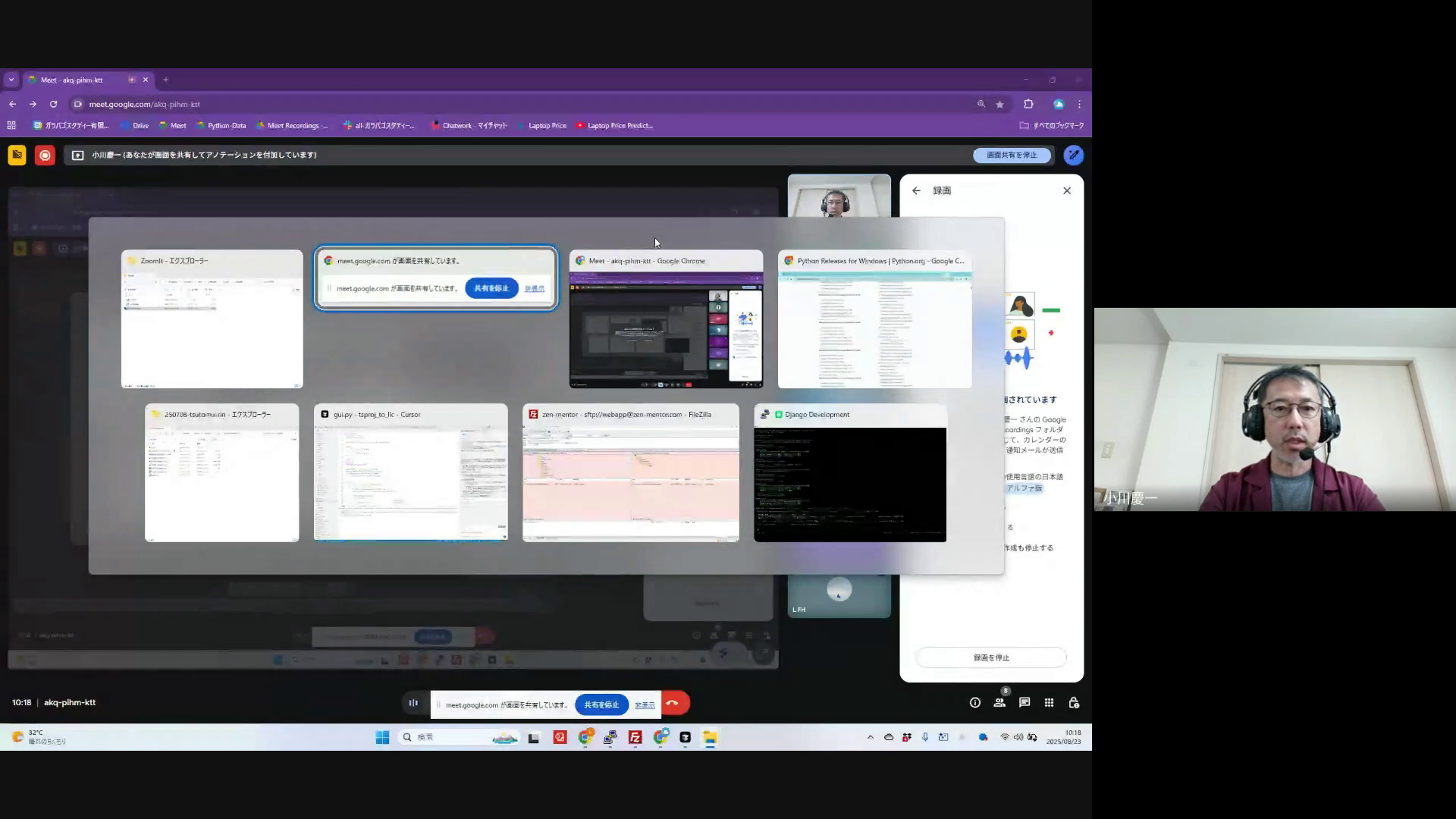Click the red recording indicator icon
This screenshot has height=819, width=1456.
point(45,155)
